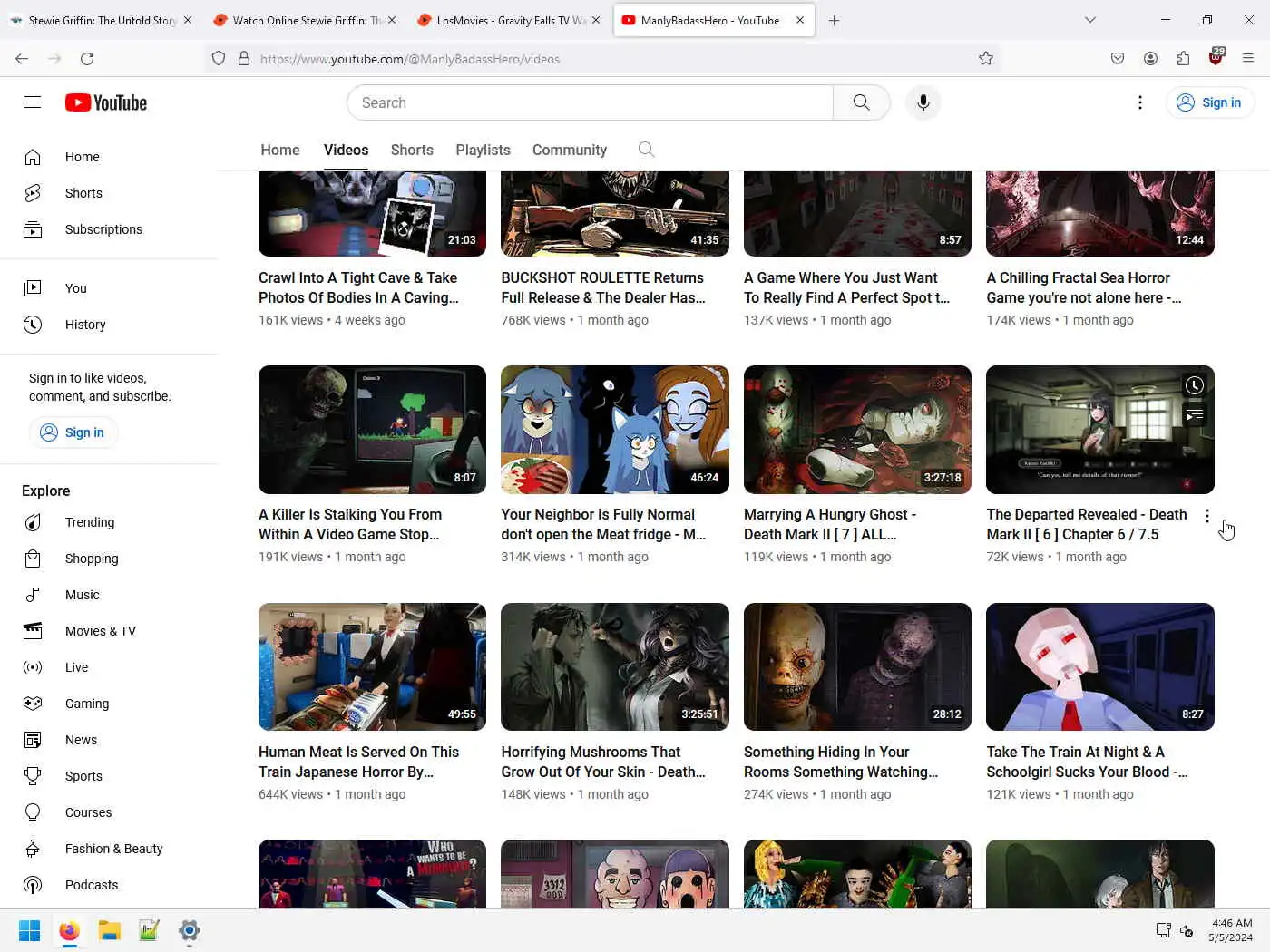Play Something Hiding In Your Rooms thumbnail
1270x952 pixels.
click(x=857, y=666)
